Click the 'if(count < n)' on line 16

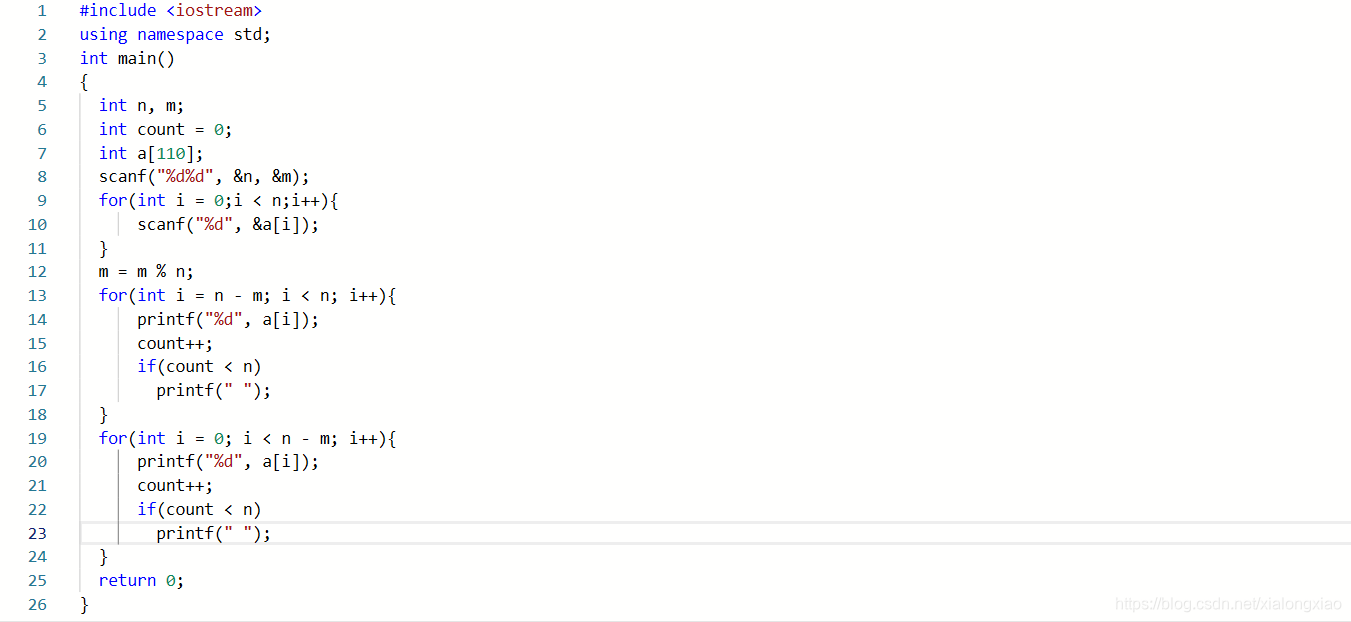tap(199, 366)
